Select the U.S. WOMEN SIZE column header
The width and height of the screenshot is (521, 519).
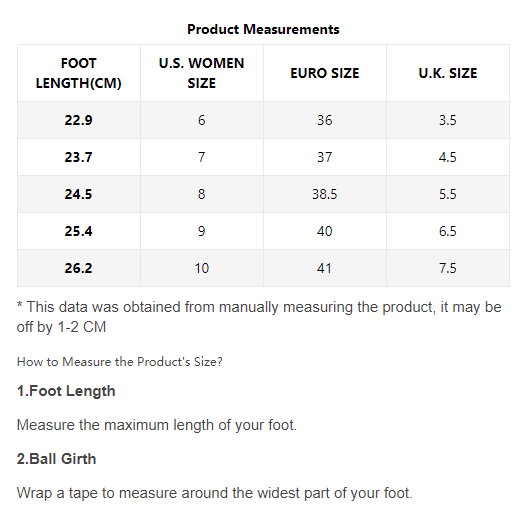point(202,73)
